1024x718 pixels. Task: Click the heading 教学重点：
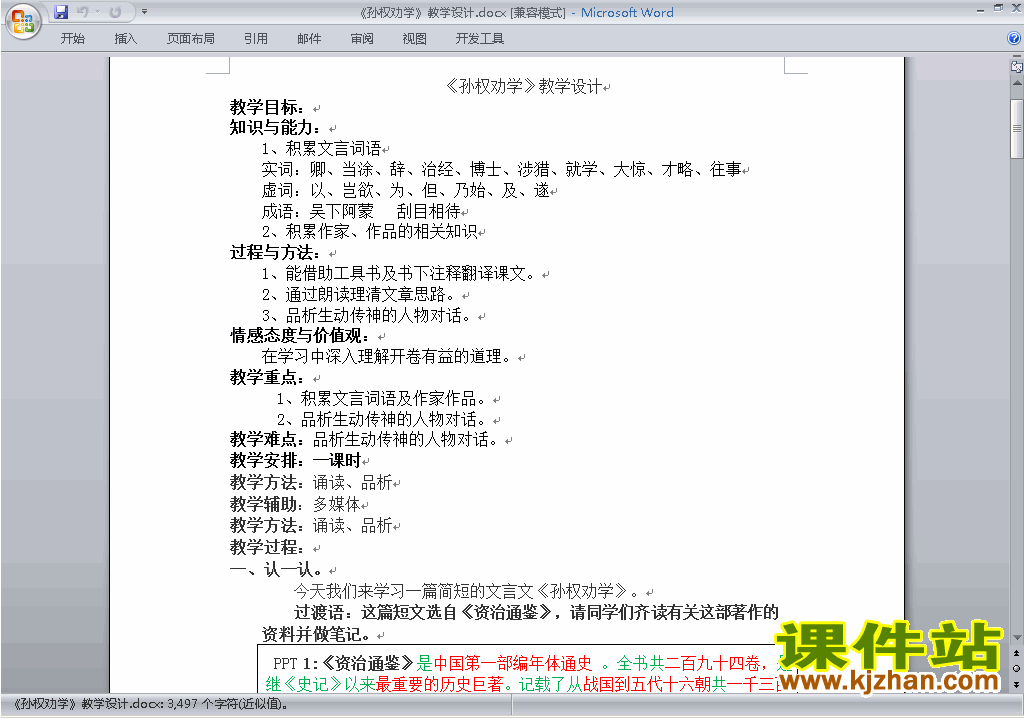pyautogui.click(x=267, y=378)
